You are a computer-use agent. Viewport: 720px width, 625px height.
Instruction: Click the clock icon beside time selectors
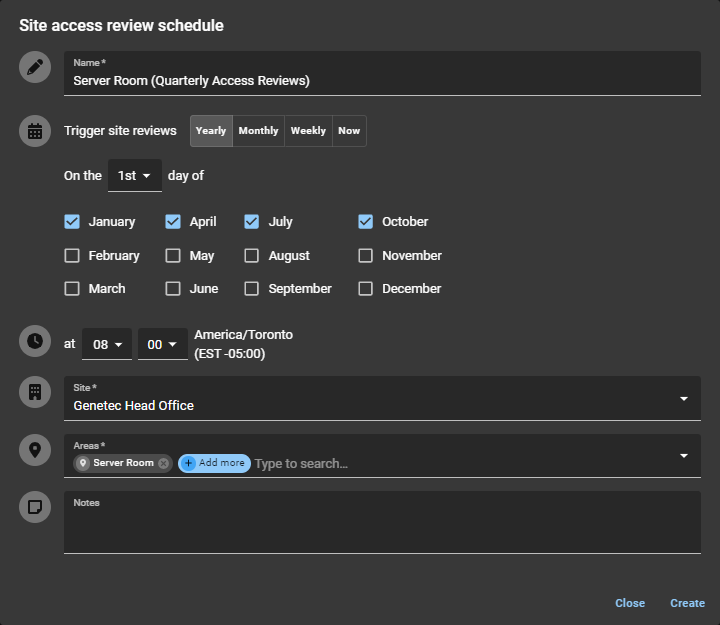(35, 341)
